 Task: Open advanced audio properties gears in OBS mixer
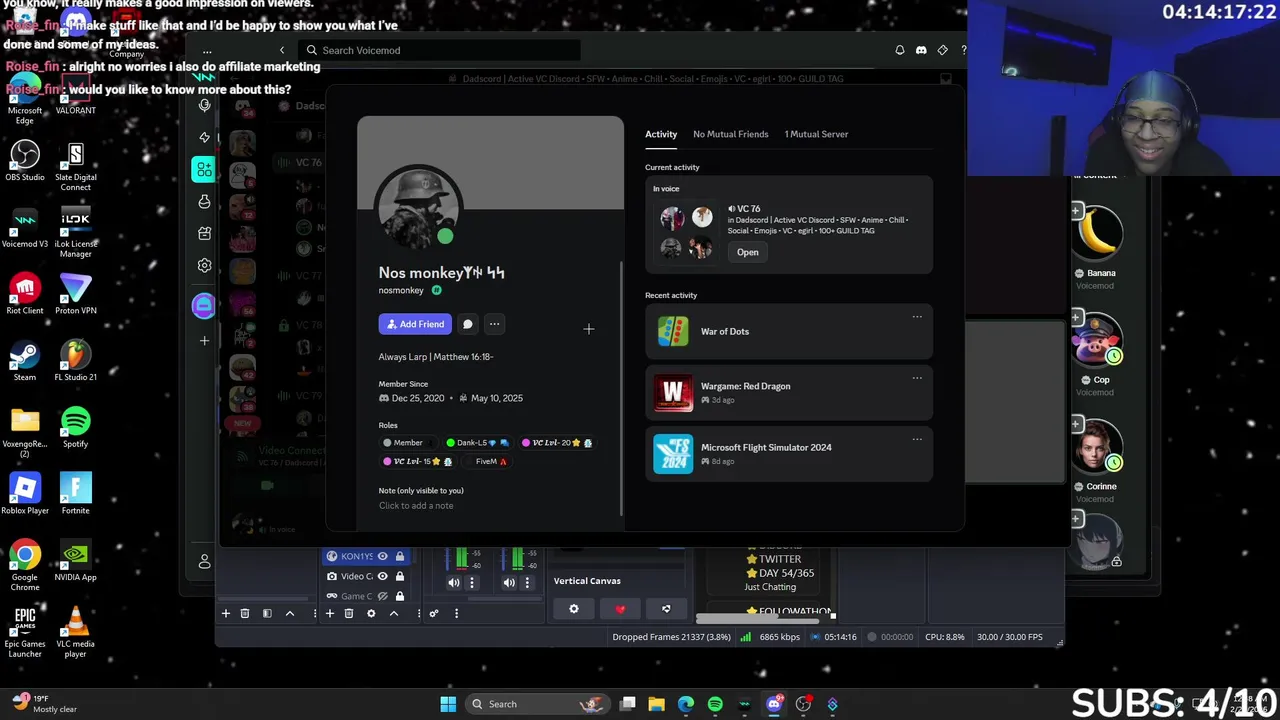click(434, 613)
